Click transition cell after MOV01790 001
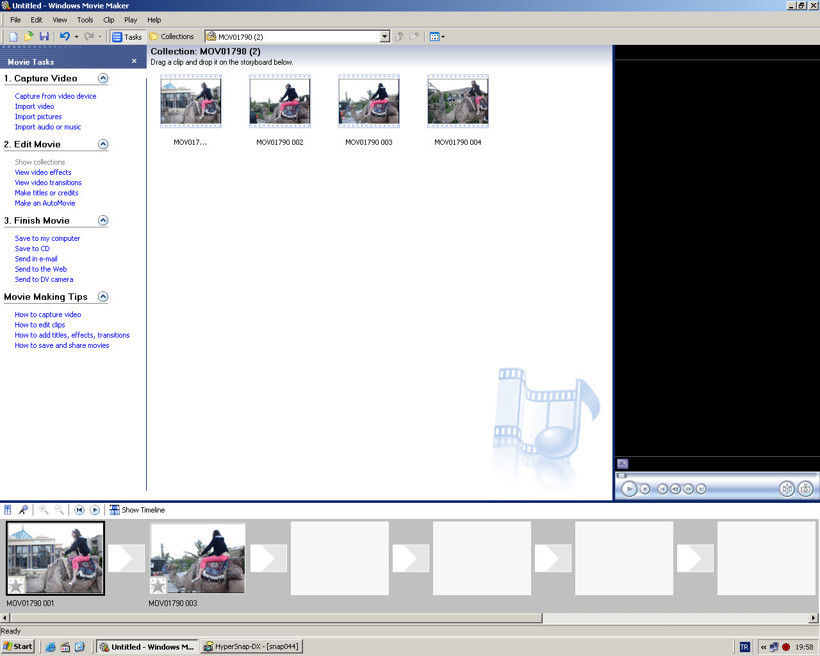This screenshot has height=656, width=820. coord(127,558)
